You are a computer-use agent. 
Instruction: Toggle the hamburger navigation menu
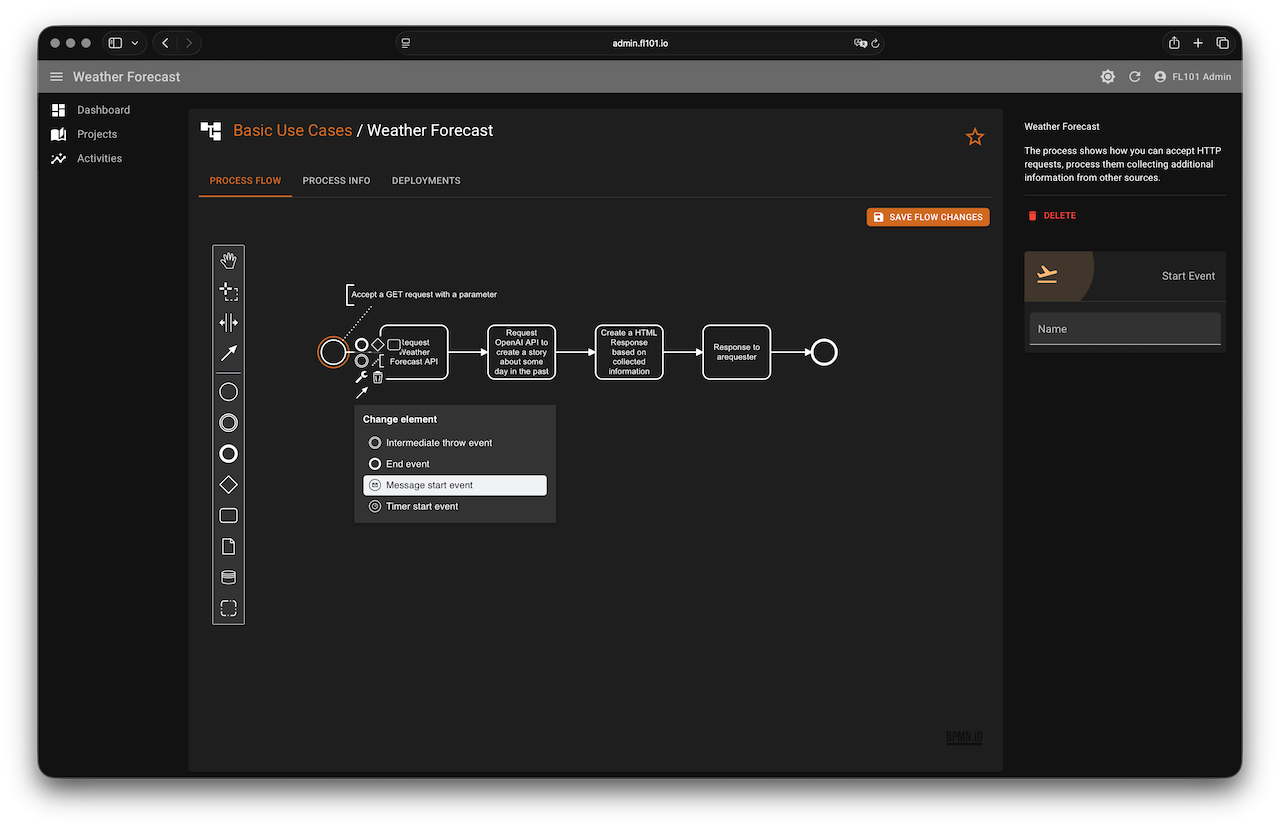56,77
